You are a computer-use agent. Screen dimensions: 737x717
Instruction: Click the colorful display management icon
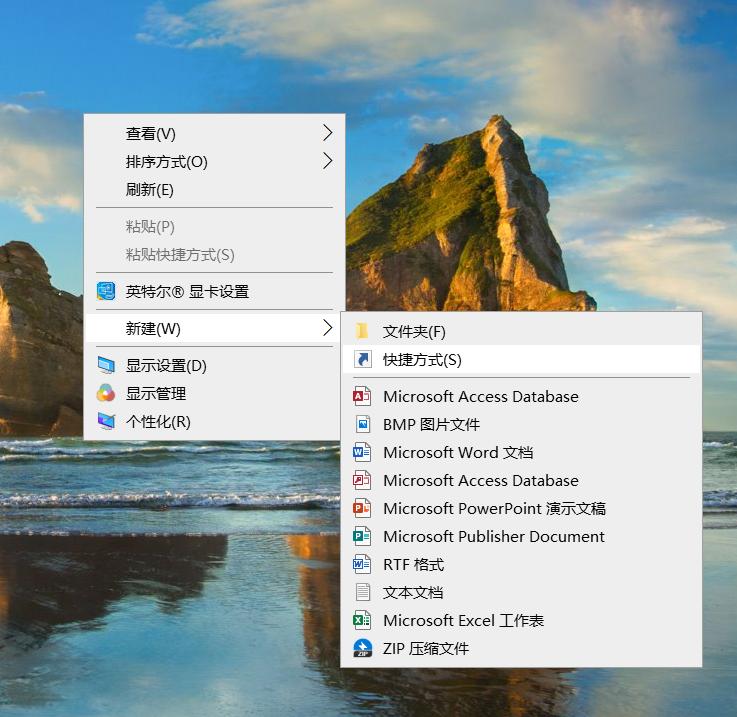point(106,393)
